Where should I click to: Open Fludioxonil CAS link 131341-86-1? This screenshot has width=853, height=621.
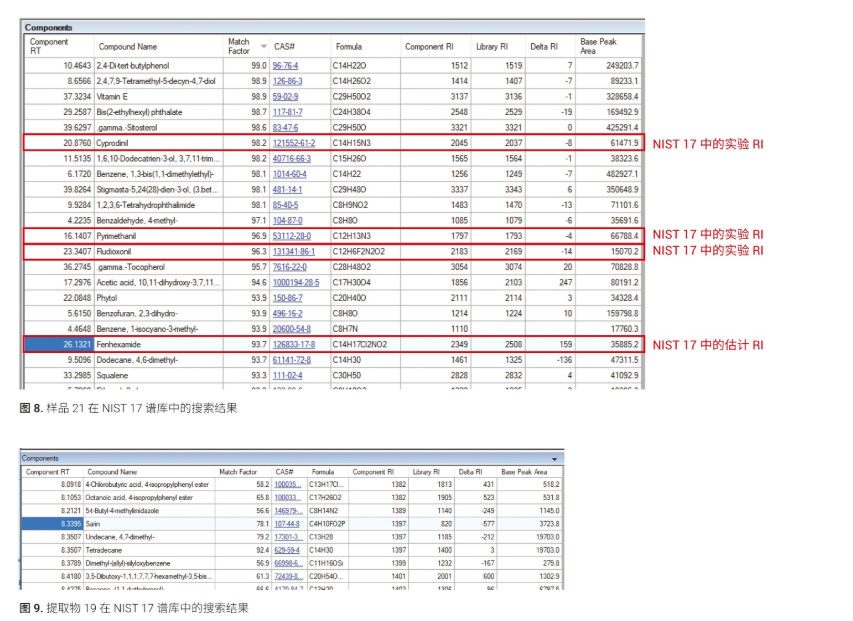(294, 252)
